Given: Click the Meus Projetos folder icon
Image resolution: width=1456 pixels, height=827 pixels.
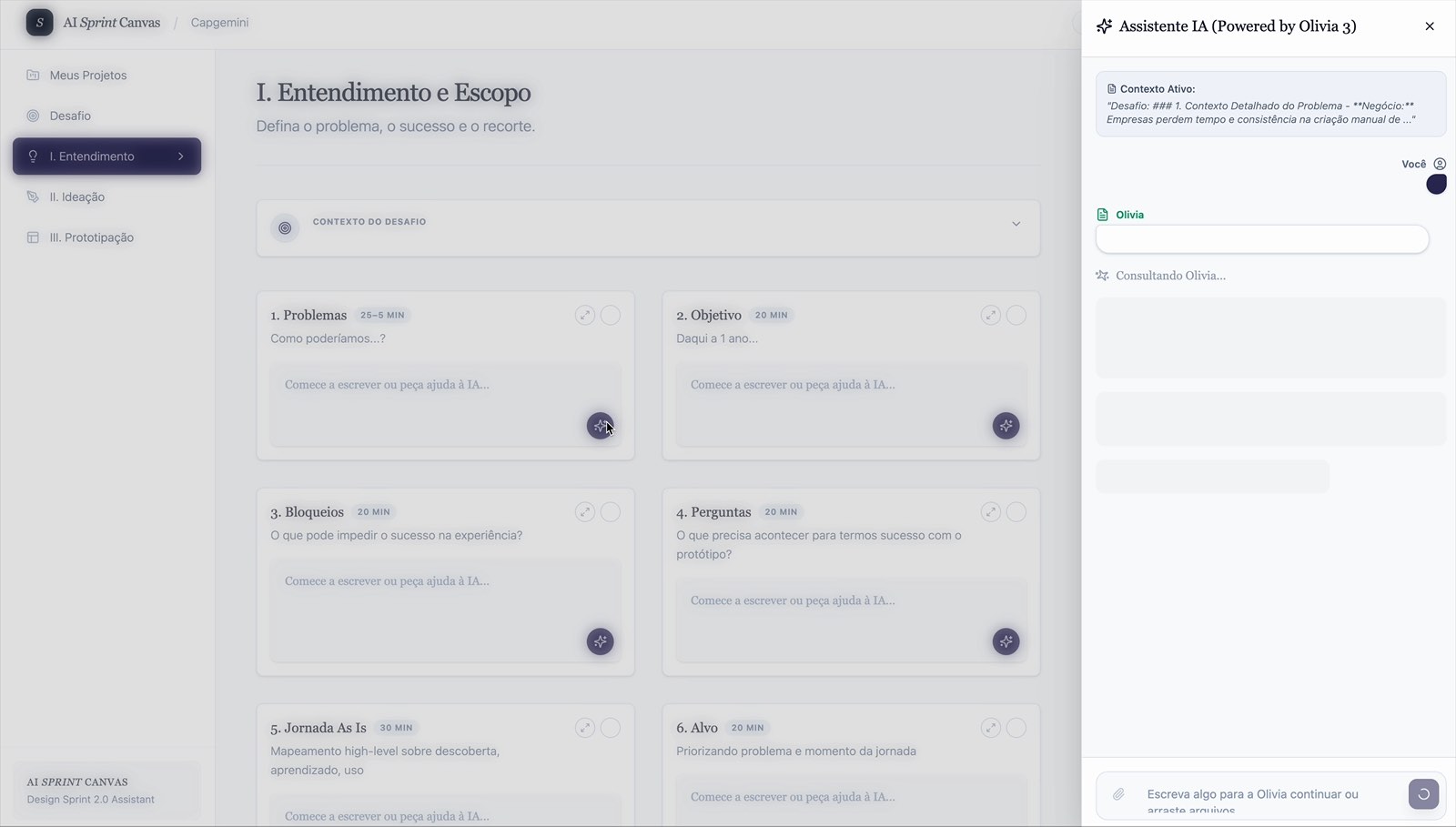Looking at the screenshot, I should (x=33, y=76).
